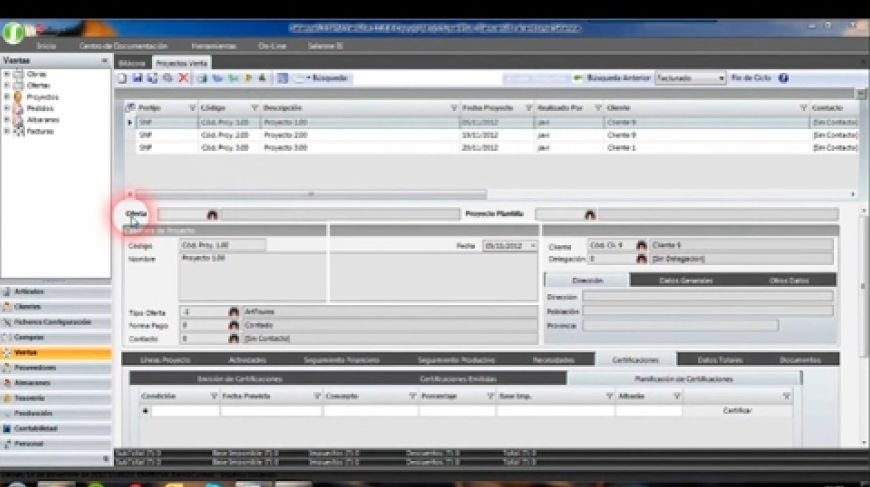870x487 pixels.
Task: Open the Emisión de Certificaciones sub-tab
Action: (x=240, y=379)
